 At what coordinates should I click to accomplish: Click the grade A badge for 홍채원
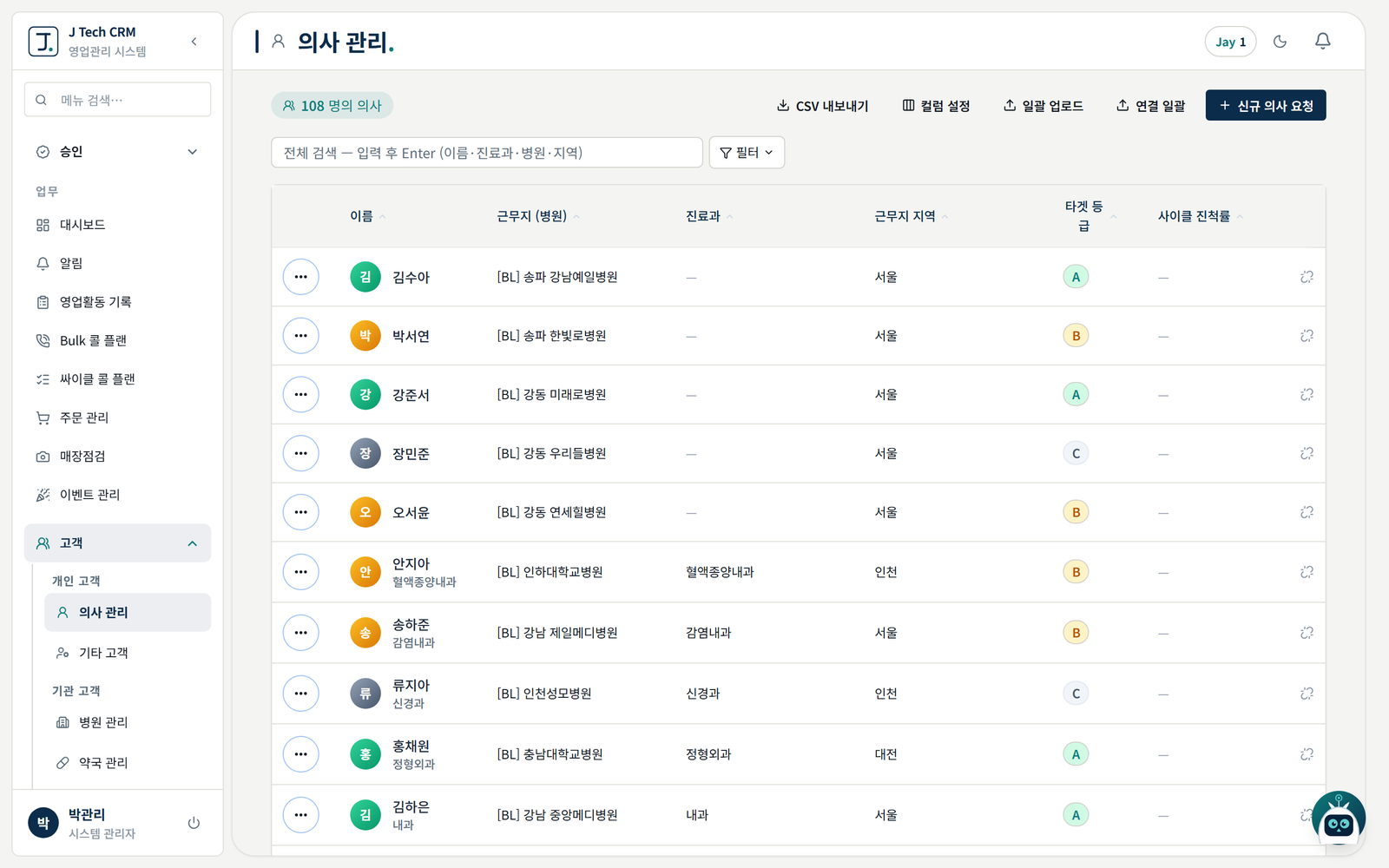point(1076,754)
